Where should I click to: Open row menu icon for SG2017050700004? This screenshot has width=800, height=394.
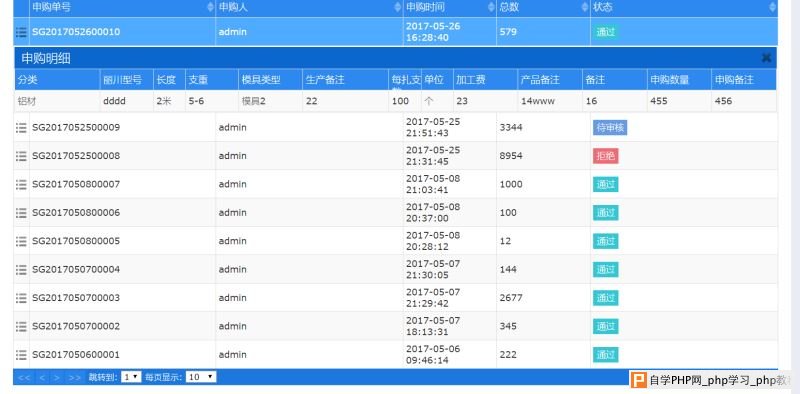pyautogui.click(x=21, y=269)
